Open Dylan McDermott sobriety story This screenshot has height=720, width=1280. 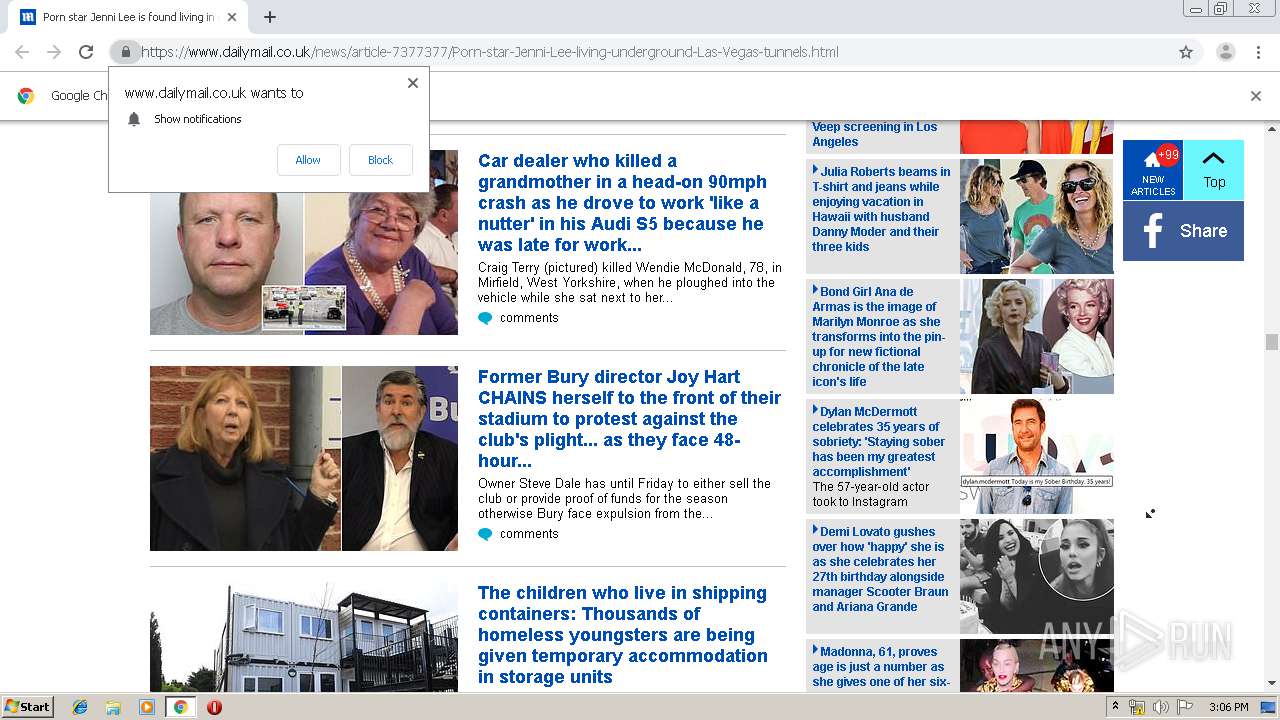click(879, 442)
